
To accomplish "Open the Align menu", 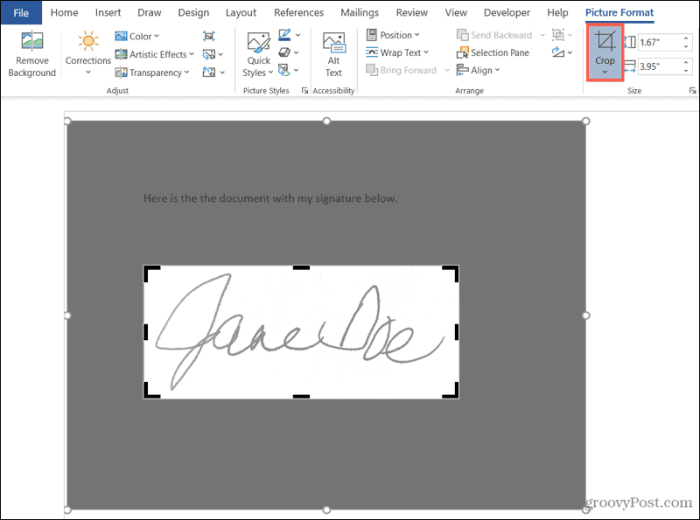I will [x=478, y=70].
